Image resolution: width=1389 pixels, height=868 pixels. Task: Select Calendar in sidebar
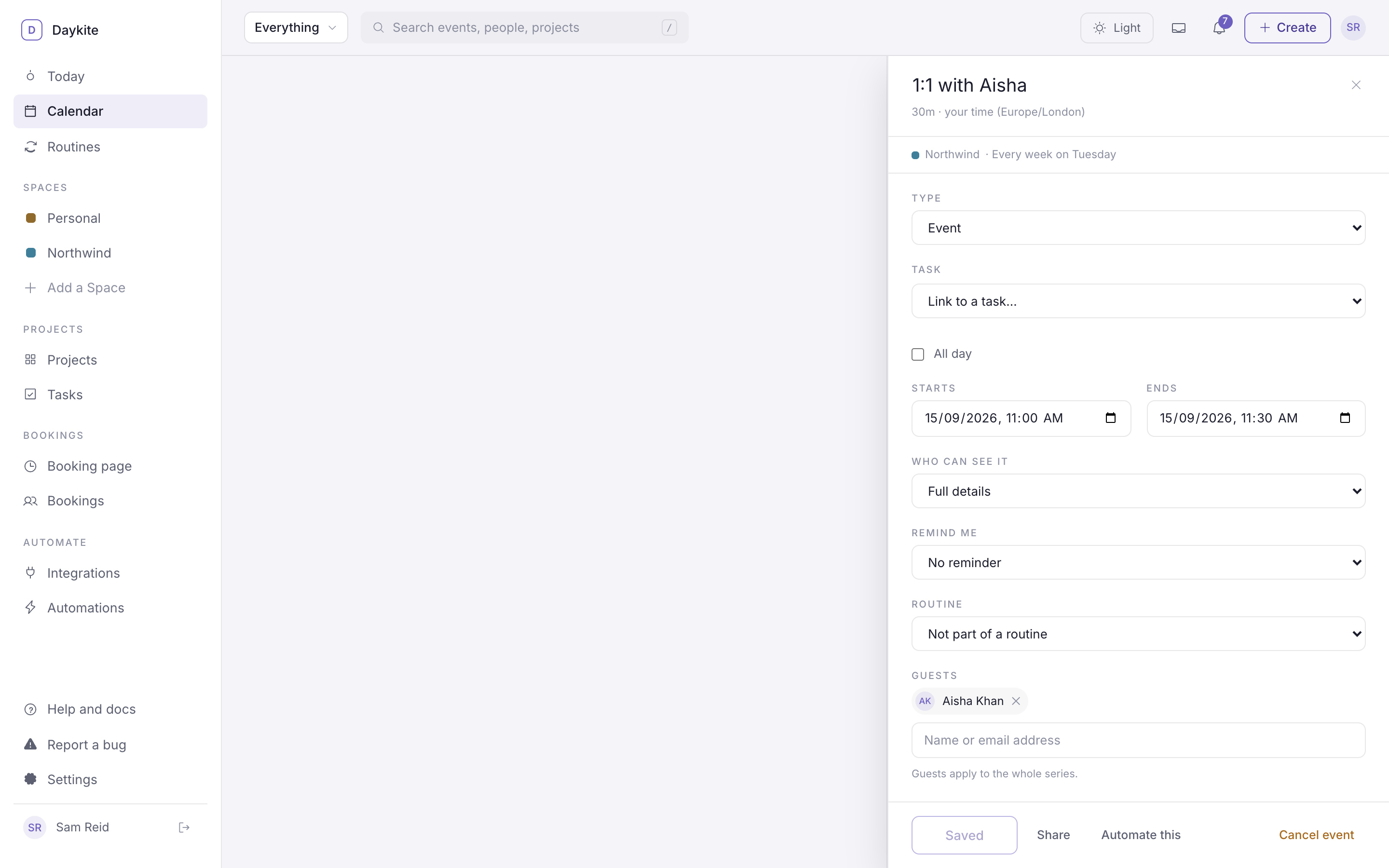pyautogui.click(x=110, y=111)
